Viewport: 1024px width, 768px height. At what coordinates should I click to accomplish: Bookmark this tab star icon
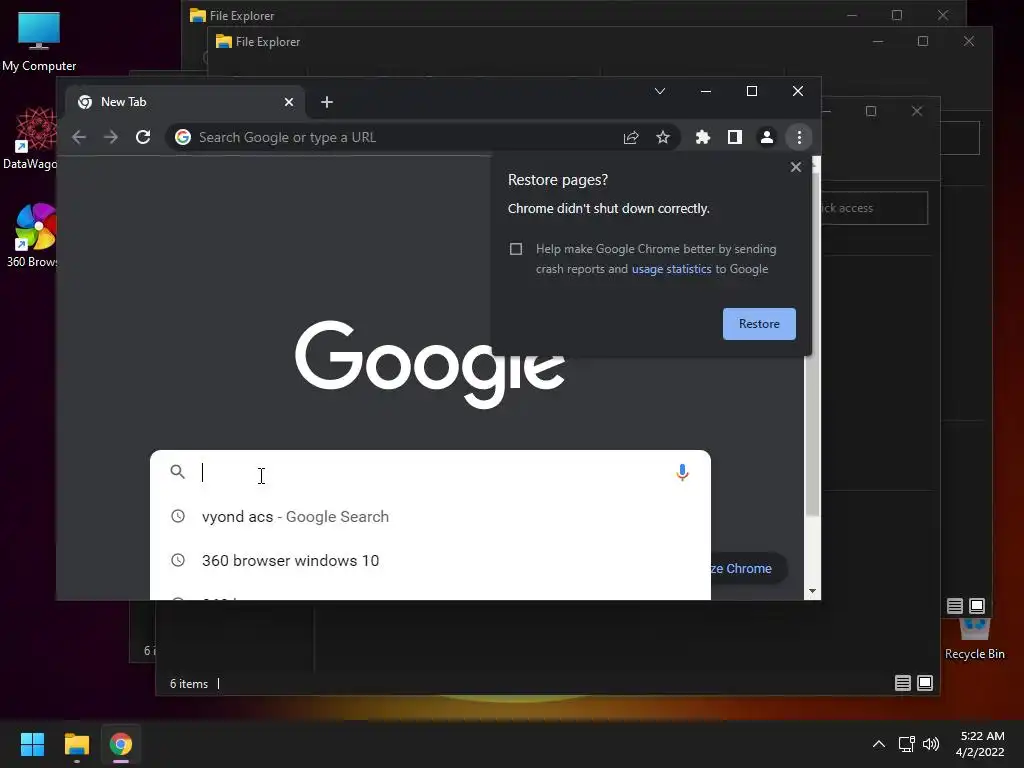click(x=663, y=137)
